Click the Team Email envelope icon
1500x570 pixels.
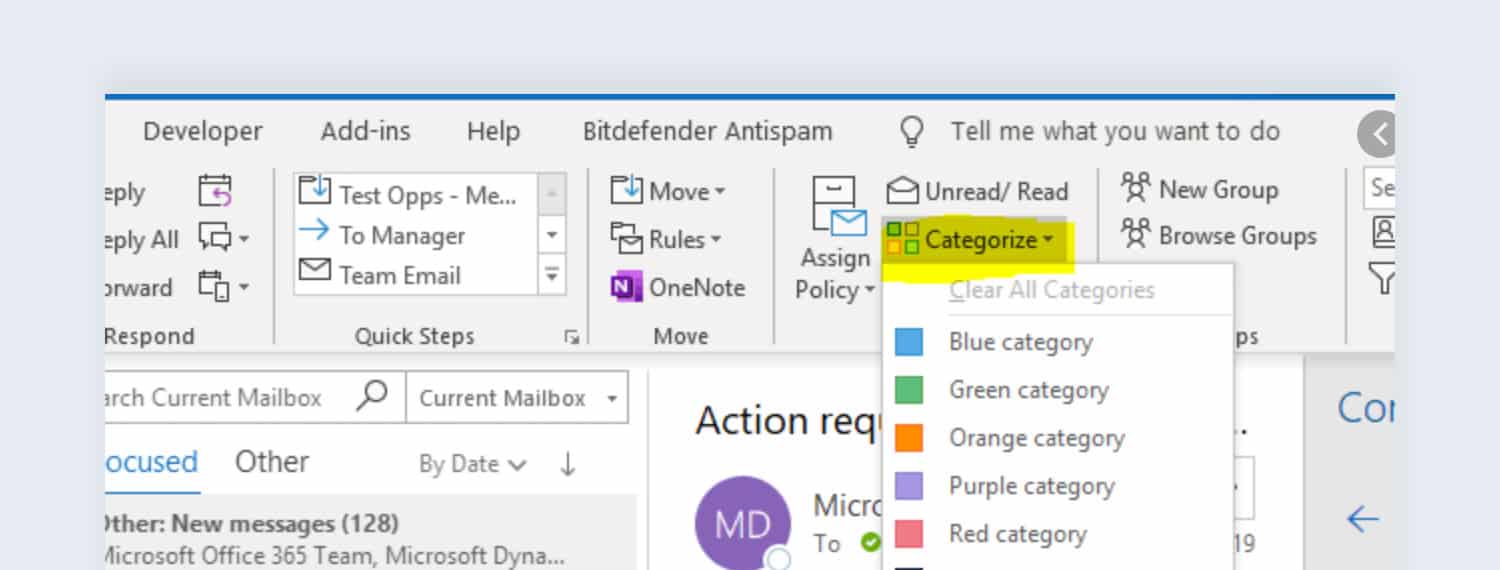tap(314, 272)
